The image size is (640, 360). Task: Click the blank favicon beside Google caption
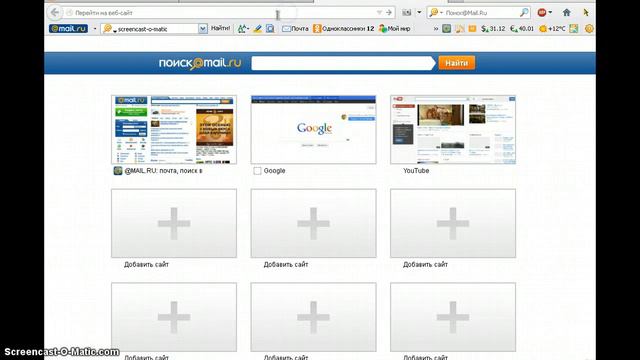coord(257,171)
